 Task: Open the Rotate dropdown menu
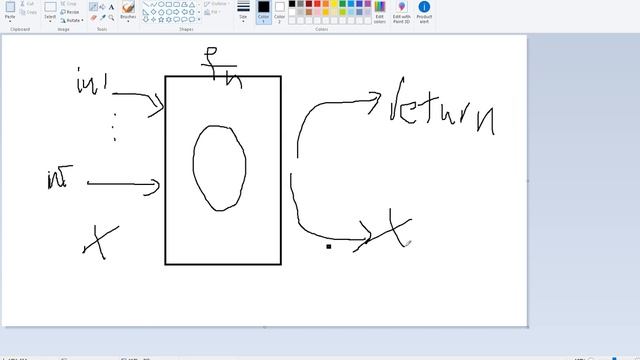(x=72, y=20)
